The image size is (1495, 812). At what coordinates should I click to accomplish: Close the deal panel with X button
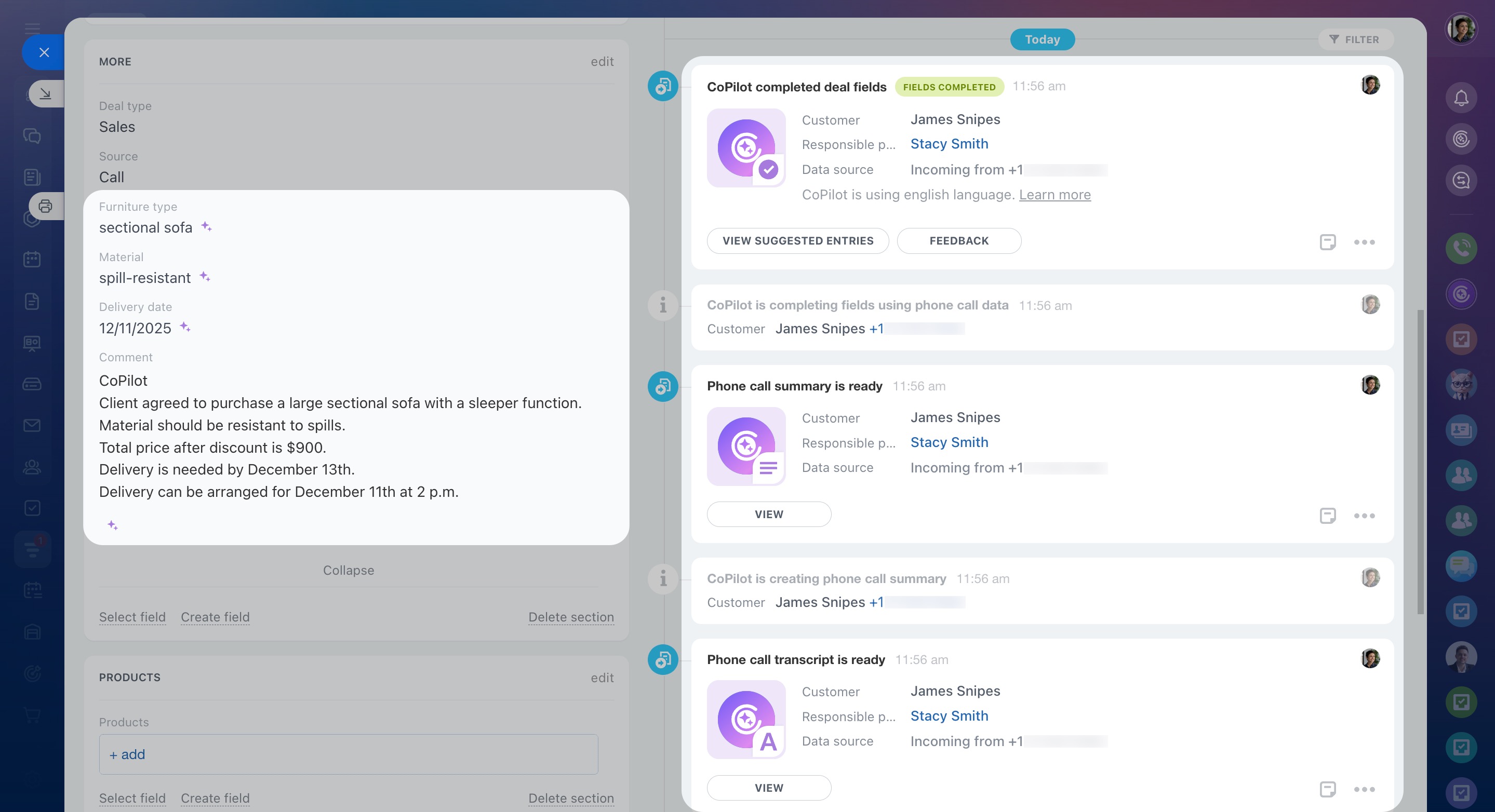44,52
